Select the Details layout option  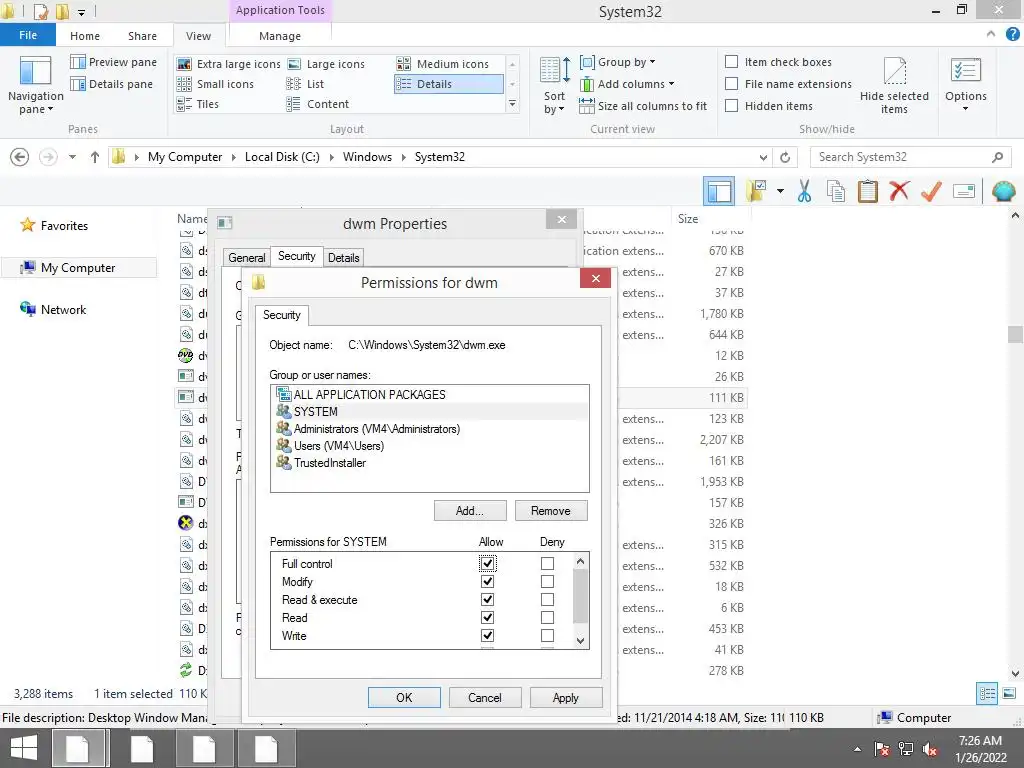pyautogui.click(x=449, y=84)
